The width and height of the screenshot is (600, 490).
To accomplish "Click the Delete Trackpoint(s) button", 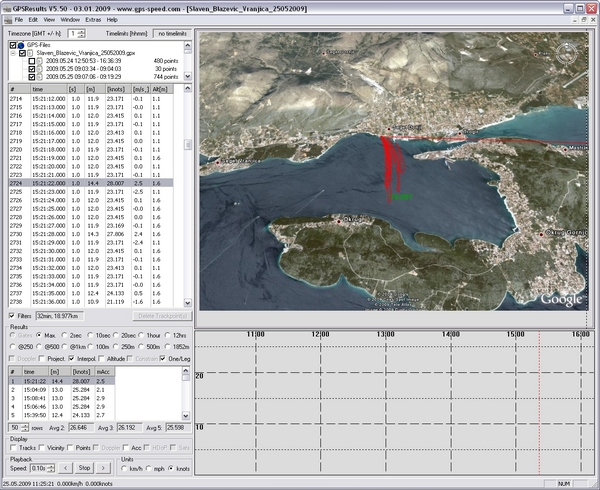I will 162,316.
